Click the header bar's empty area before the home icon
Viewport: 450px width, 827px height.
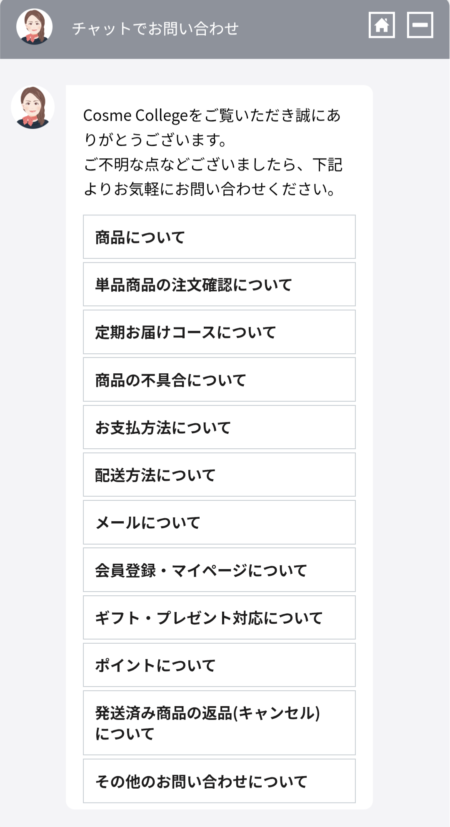click(303, 26)
